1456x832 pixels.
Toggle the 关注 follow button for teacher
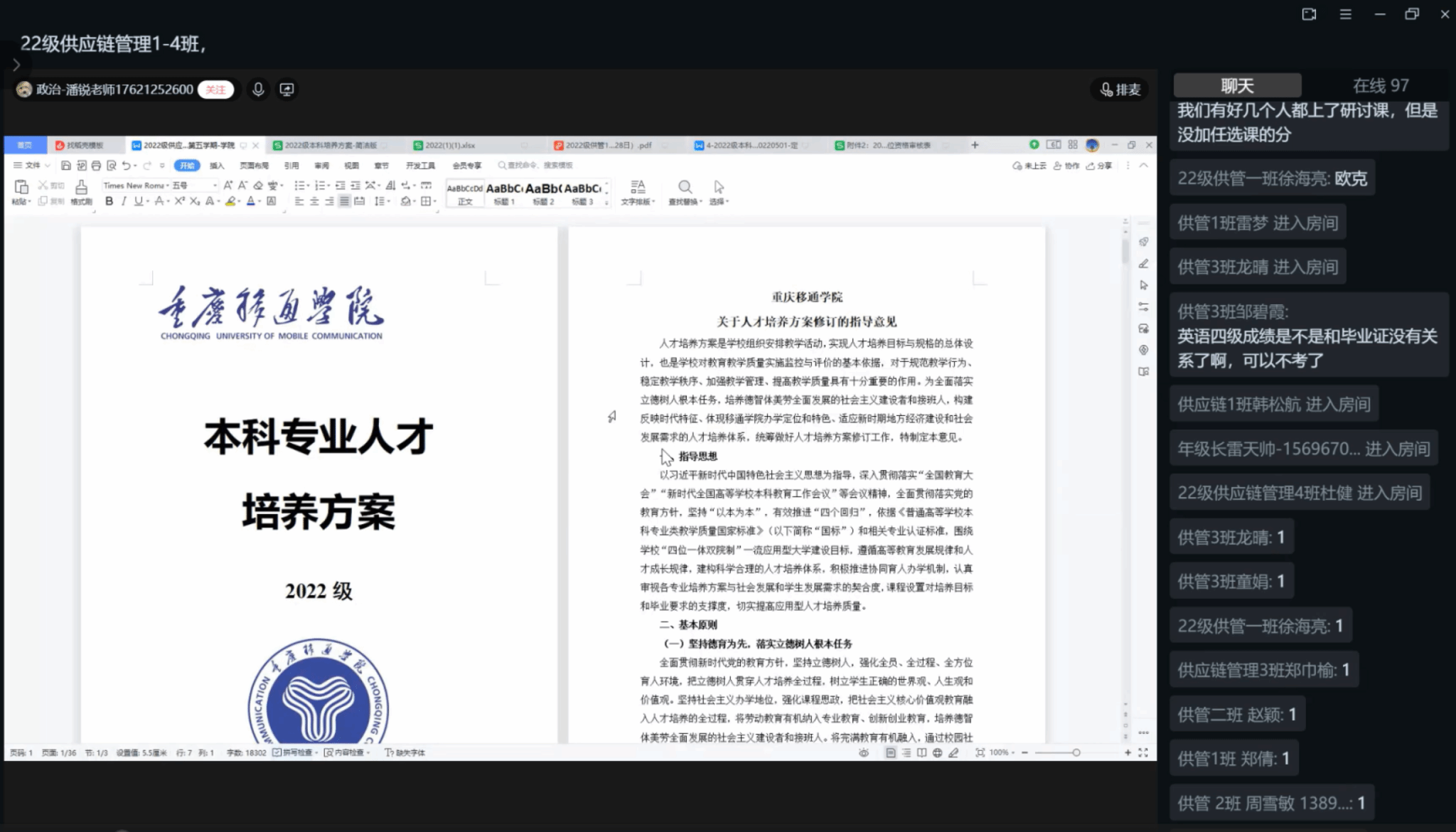(x=215, y=90)
